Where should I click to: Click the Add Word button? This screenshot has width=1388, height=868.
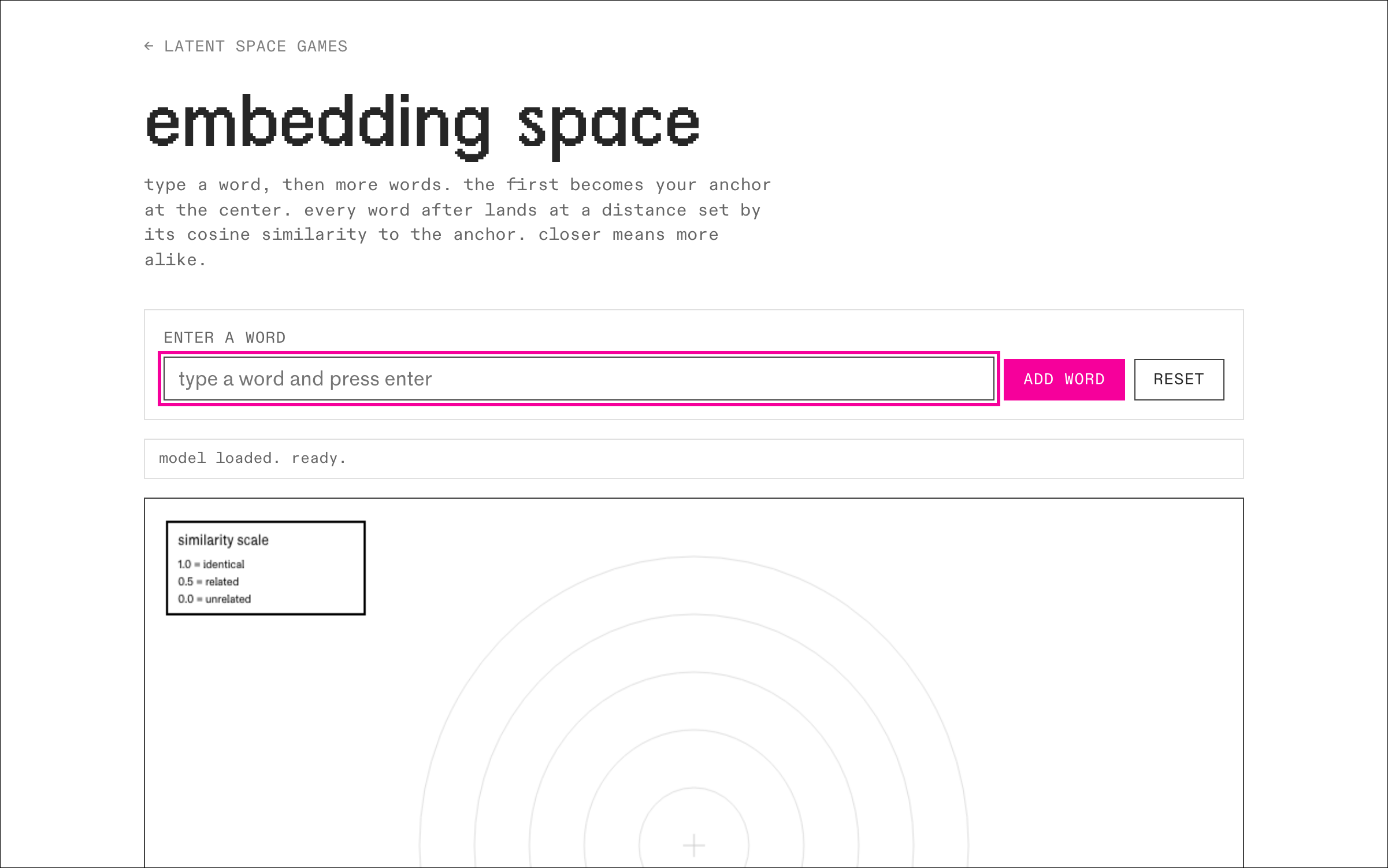pos(1064,379)
